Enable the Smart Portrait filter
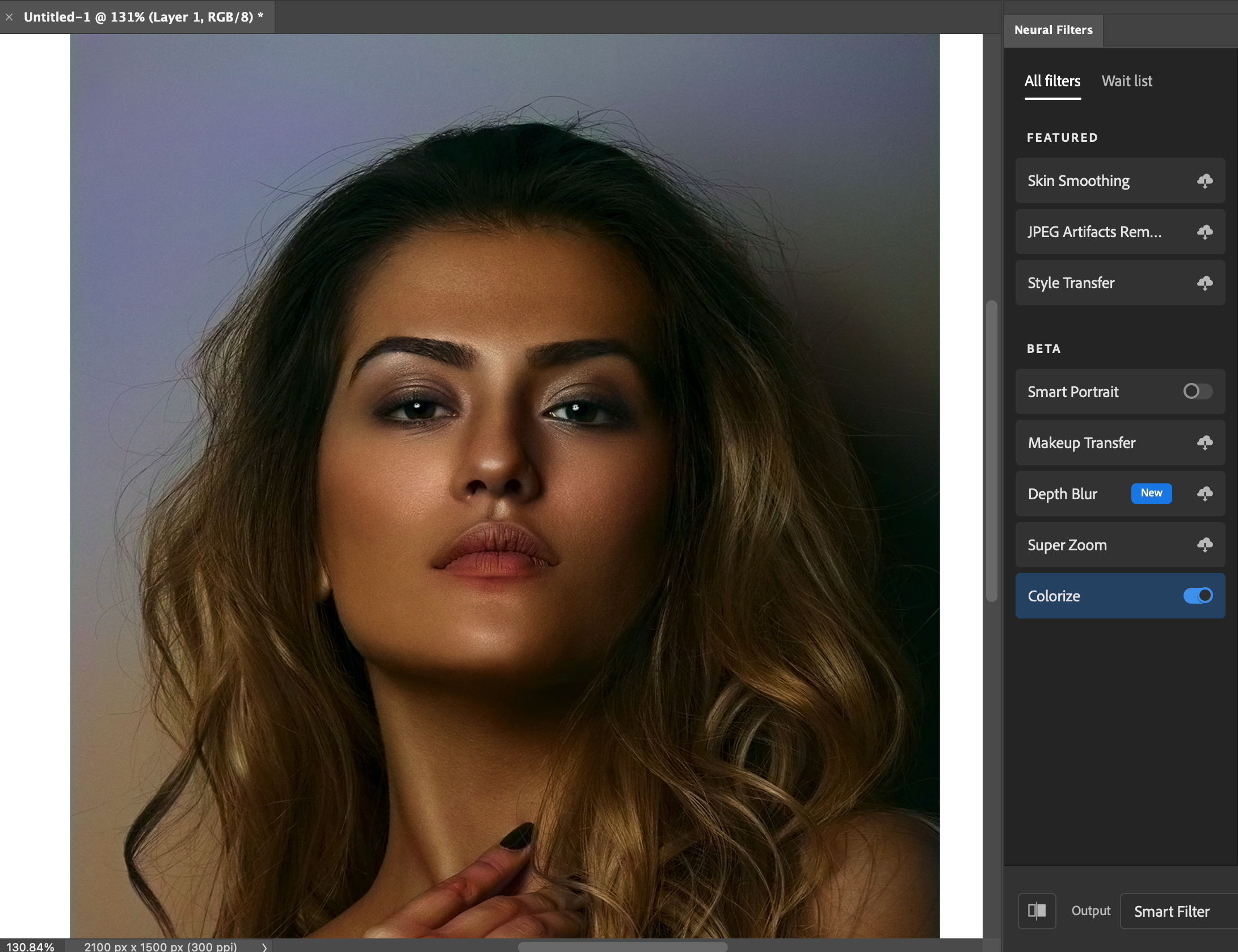 point(1197,391)
